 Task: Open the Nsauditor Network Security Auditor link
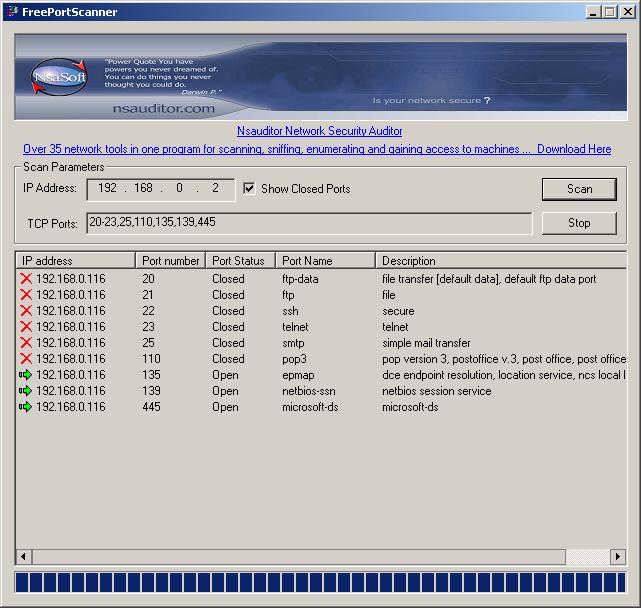pyautogui.click(x=320, y=131)
